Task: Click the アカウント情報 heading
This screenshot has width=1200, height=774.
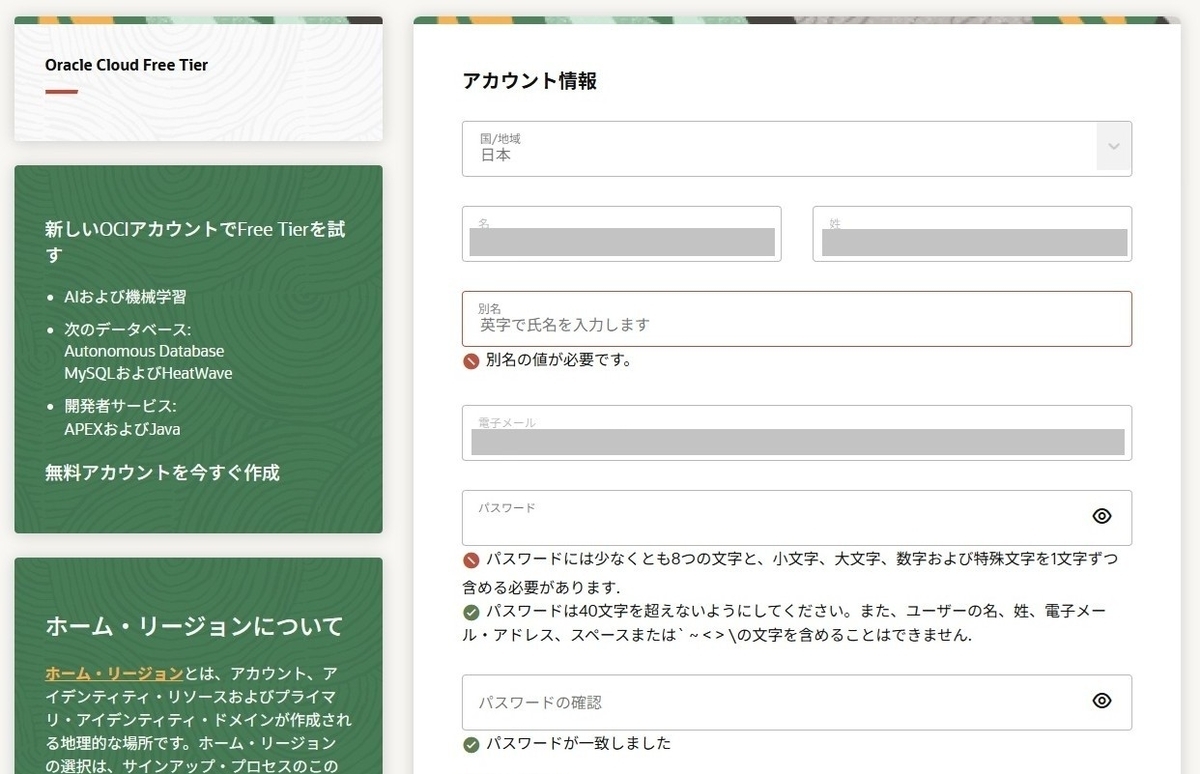Action: tap(530, 82)
